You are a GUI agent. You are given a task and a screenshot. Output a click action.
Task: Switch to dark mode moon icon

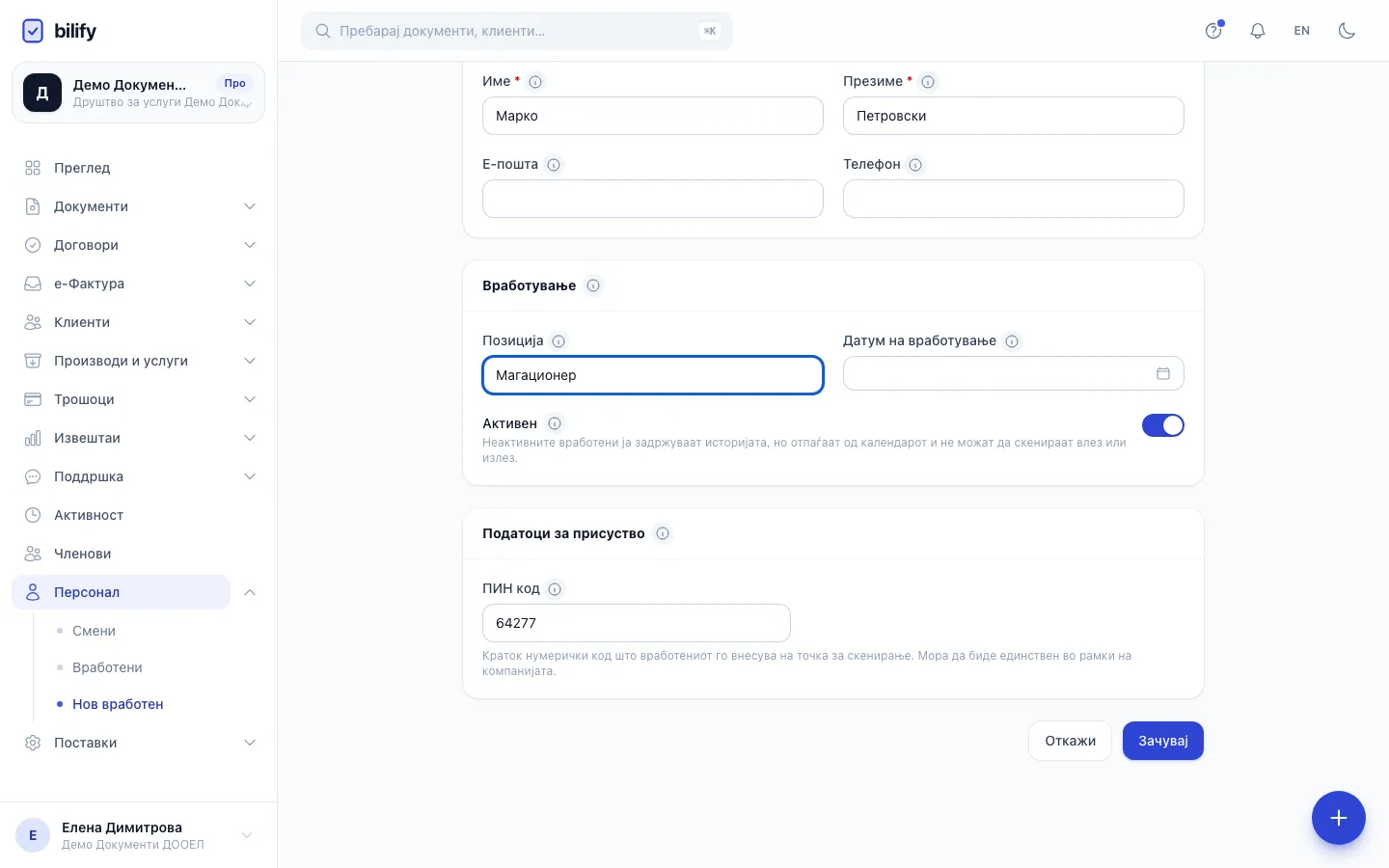(1347, 31)
